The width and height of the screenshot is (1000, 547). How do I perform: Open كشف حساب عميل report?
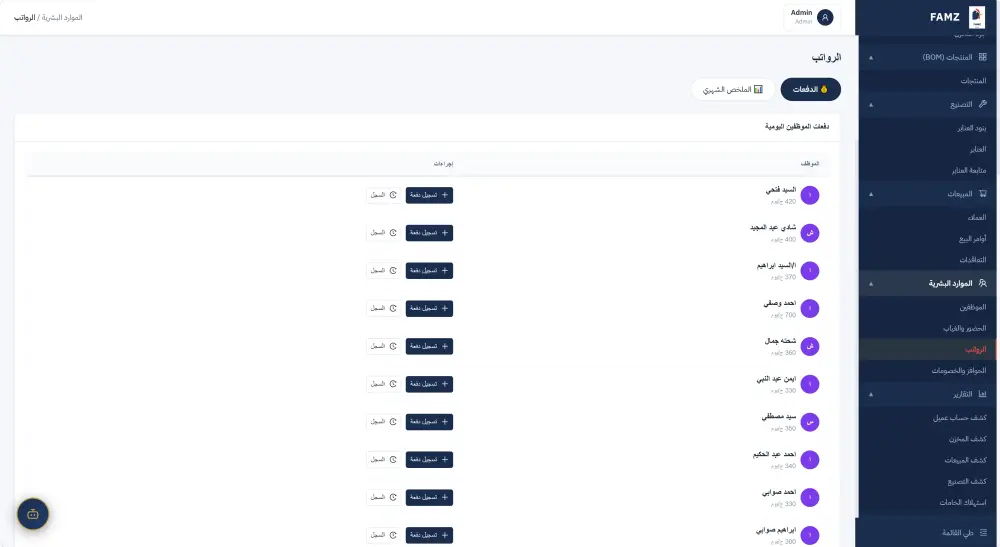point(959,418)
